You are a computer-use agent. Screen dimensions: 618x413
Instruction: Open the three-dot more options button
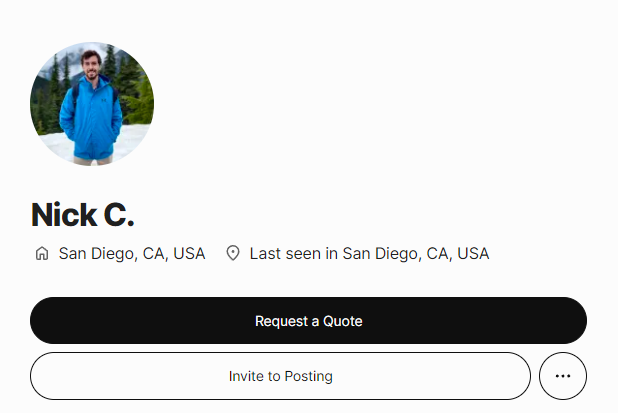pyautogui.click(x=562, y=376)
